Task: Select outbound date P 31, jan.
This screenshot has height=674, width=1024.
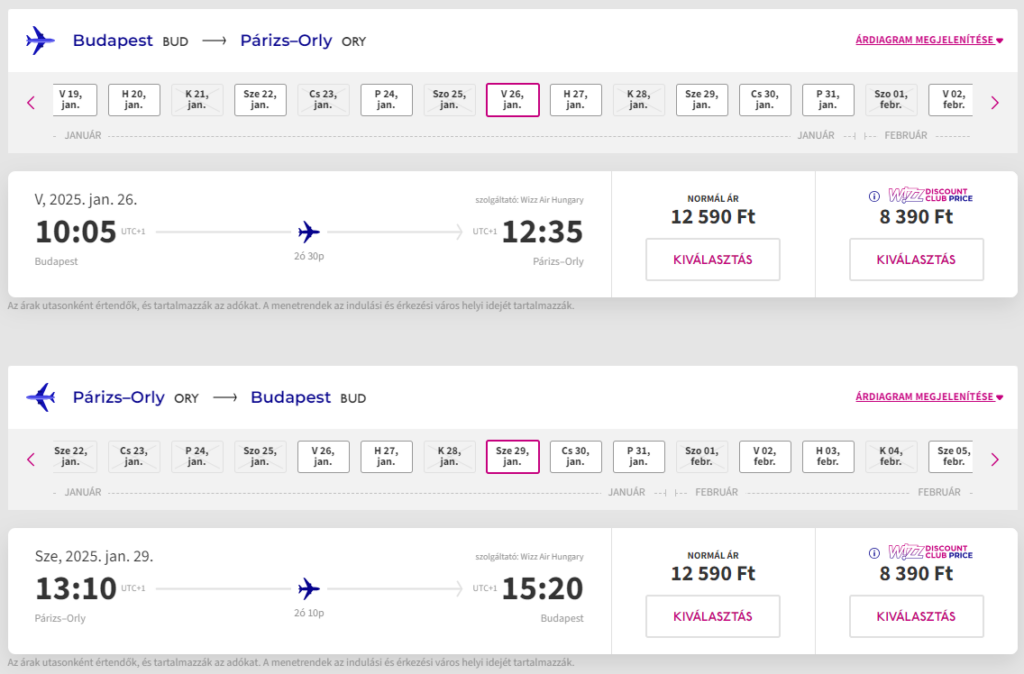Action: tap(827, 100)
